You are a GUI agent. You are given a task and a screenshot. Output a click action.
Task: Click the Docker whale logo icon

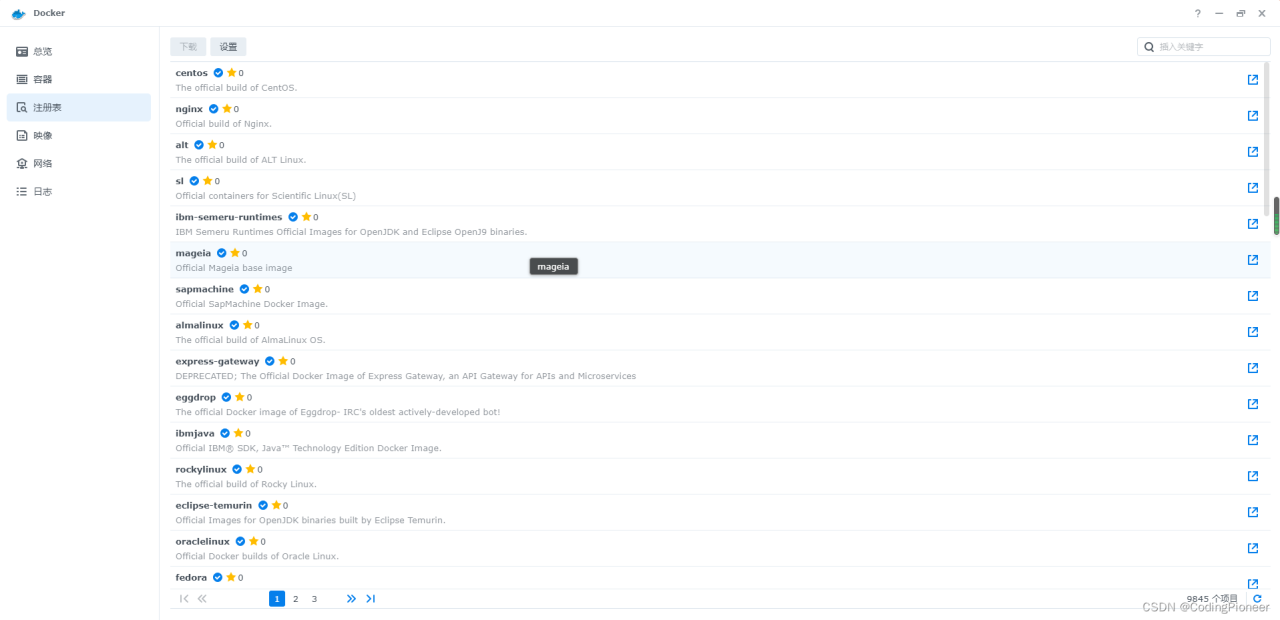(18, 13)
